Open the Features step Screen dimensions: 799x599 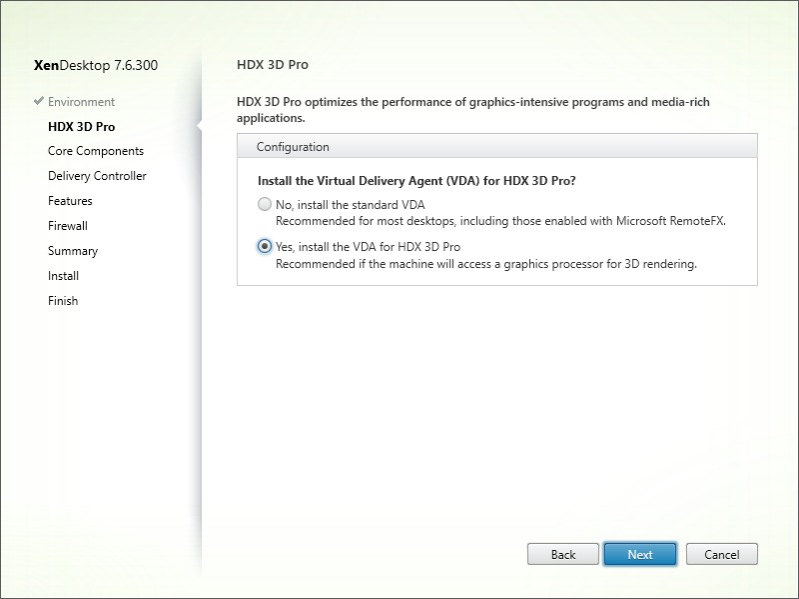pyautogui.click(x=70, y=201)
